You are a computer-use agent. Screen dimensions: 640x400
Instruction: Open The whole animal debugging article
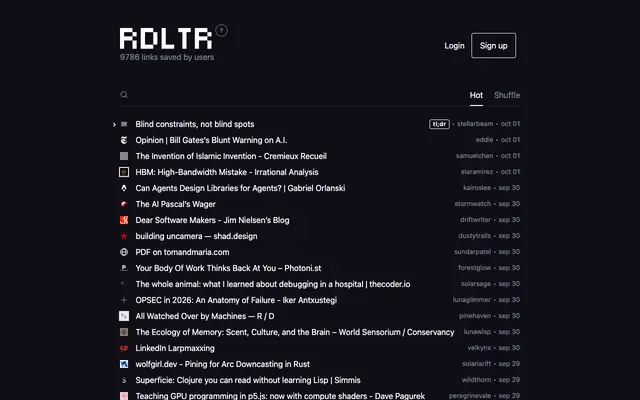tap(273, 284)
